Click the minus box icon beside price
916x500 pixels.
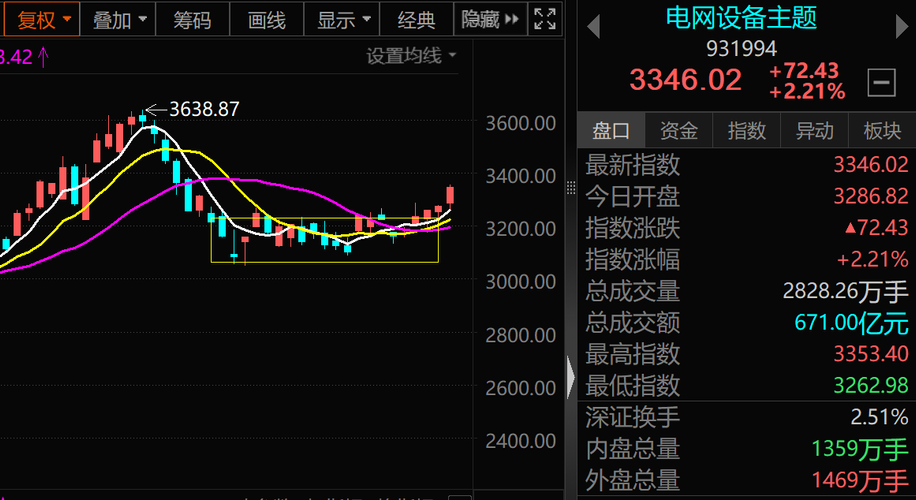[882, 82]
